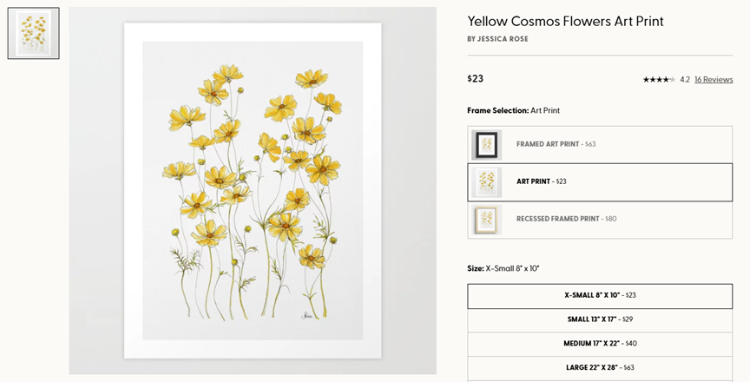Screen dimensions: 755x389
Task: Choose the Art Print $23 label
Action: 542,182
